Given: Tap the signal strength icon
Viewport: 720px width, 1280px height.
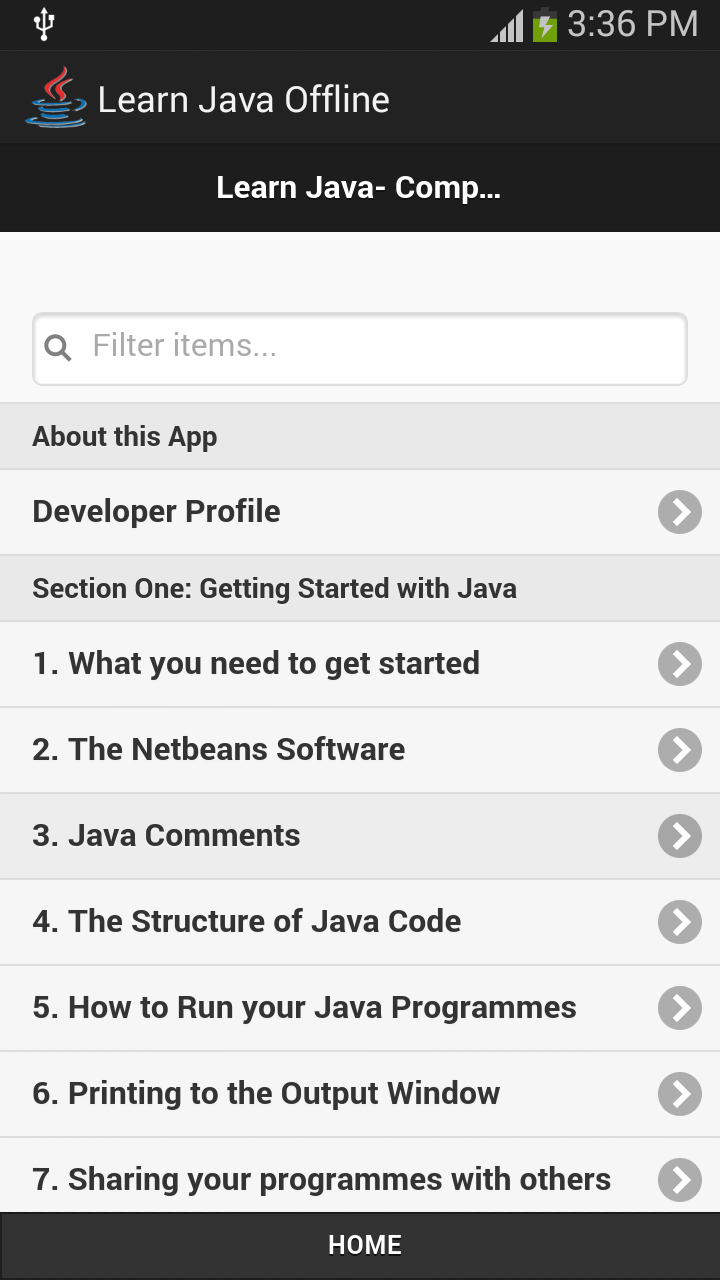Looking at the screenshot, I should click(x=507, y=25).
